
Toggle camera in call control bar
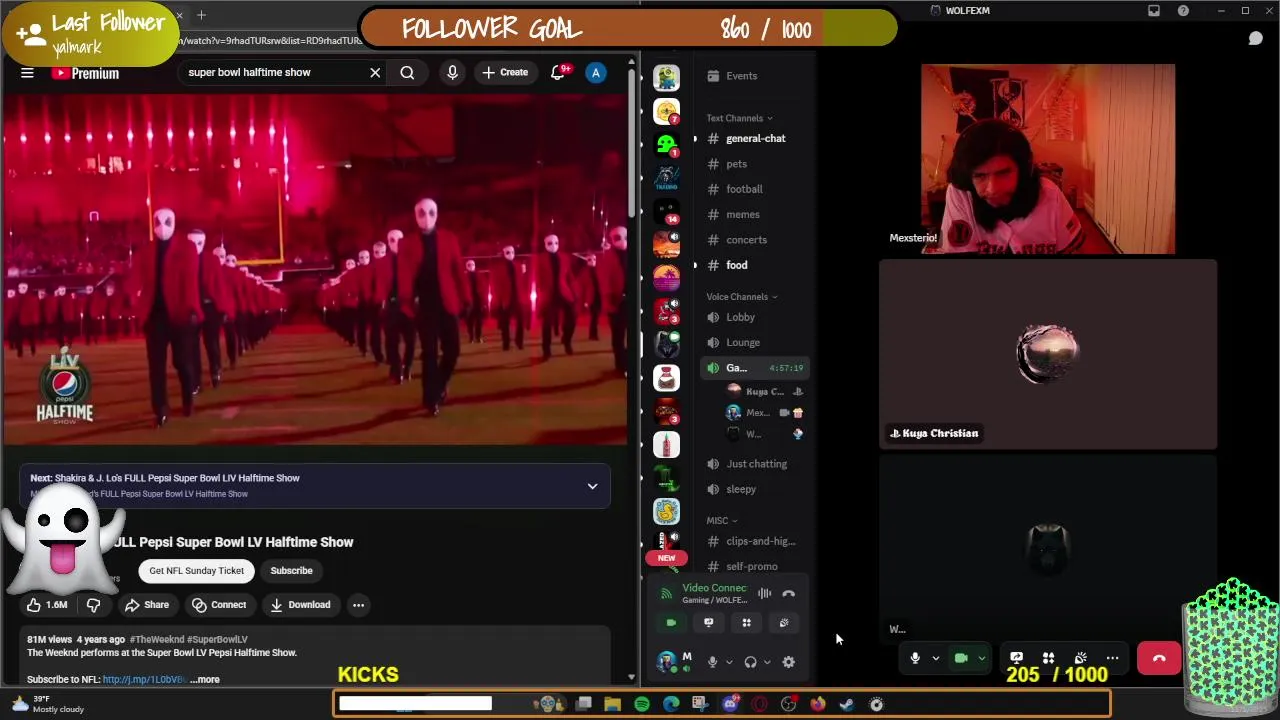(x=961, y=658)
